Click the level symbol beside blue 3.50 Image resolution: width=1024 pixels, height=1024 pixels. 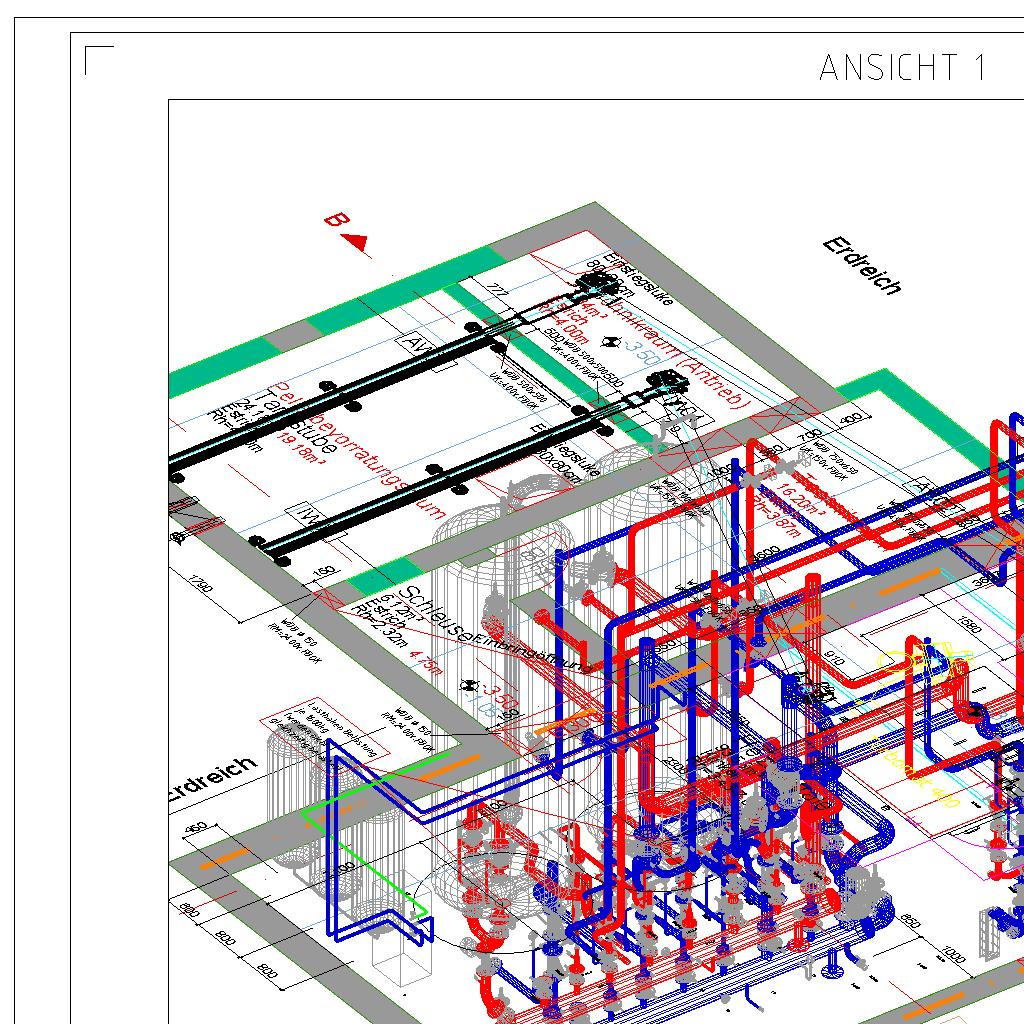coord(612,341)
